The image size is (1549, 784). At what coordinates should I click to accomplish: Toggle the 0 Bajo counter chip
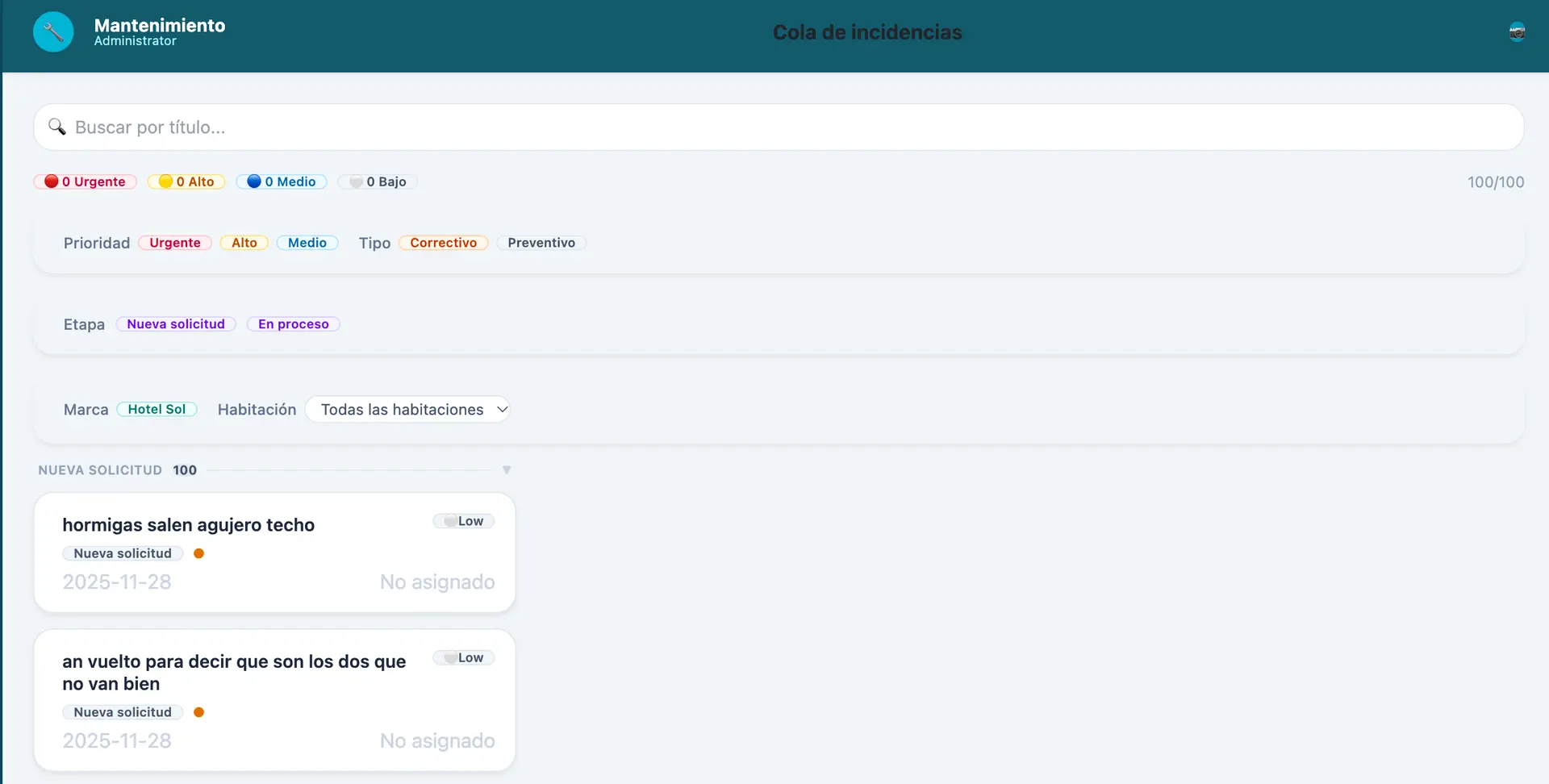tap(378, 181)
